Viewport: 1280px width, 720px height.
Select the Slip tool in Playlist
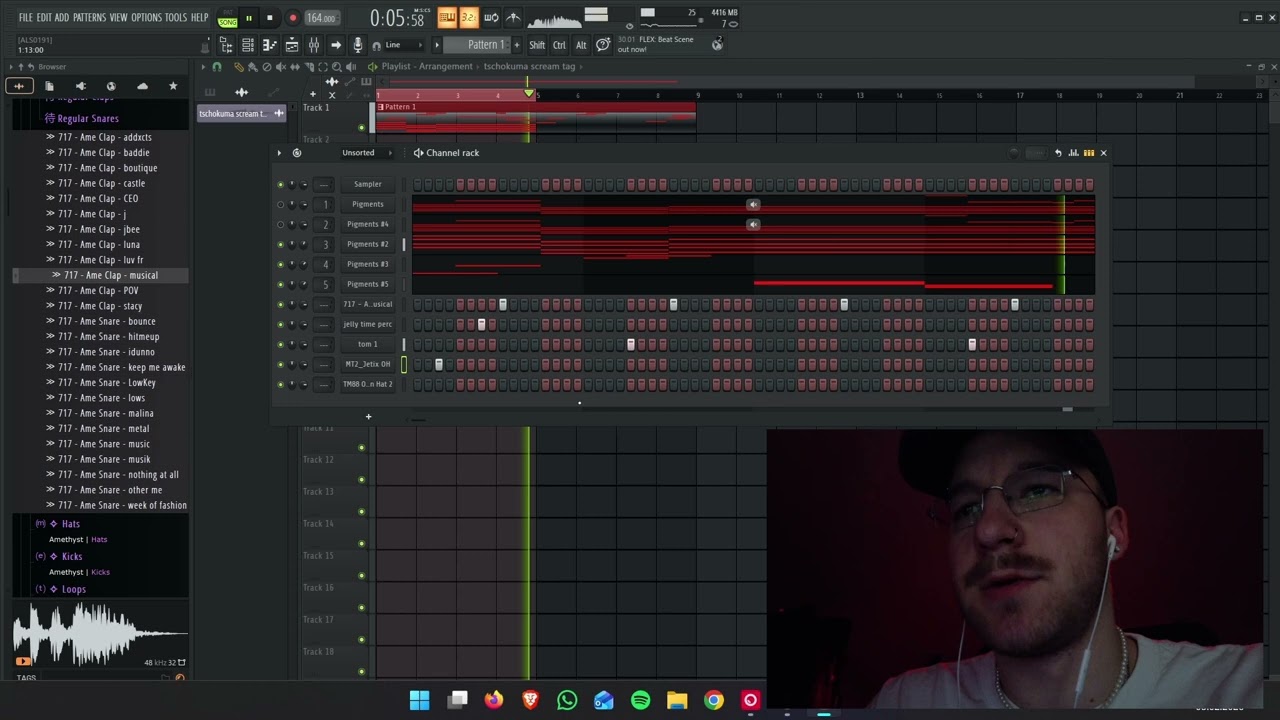[294, 67]
